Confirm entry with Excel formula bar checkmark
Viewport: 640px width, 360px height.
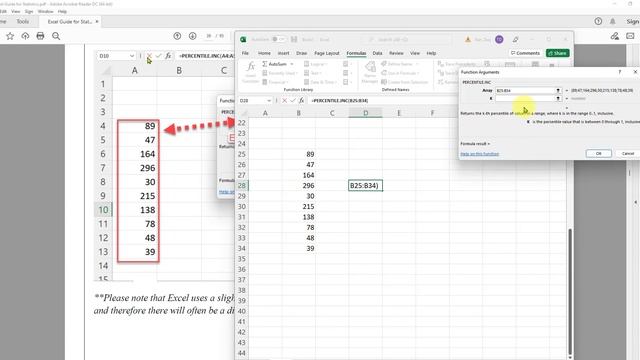[293, 100]
